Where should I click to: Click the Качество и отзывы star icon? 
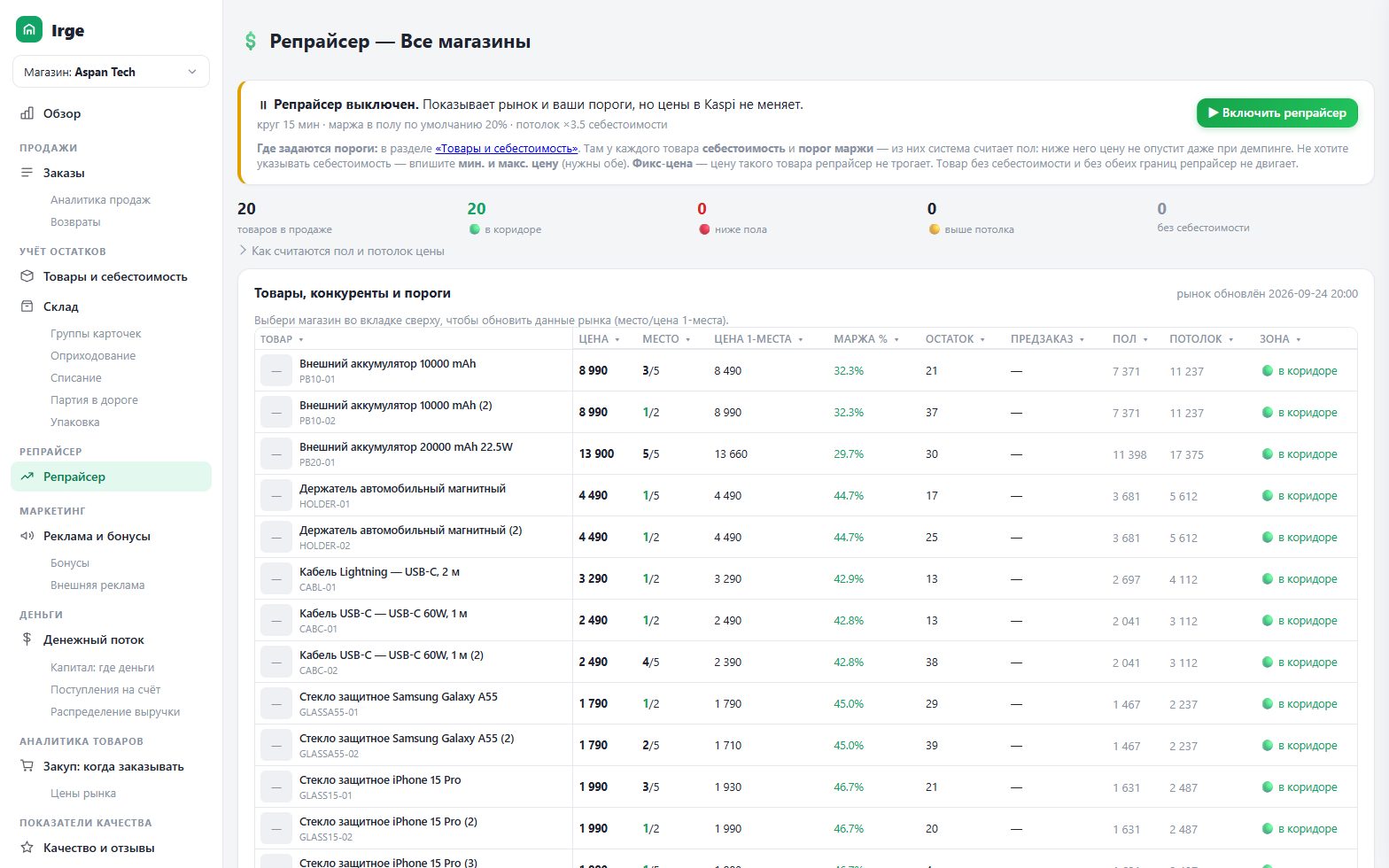point(27,848)
